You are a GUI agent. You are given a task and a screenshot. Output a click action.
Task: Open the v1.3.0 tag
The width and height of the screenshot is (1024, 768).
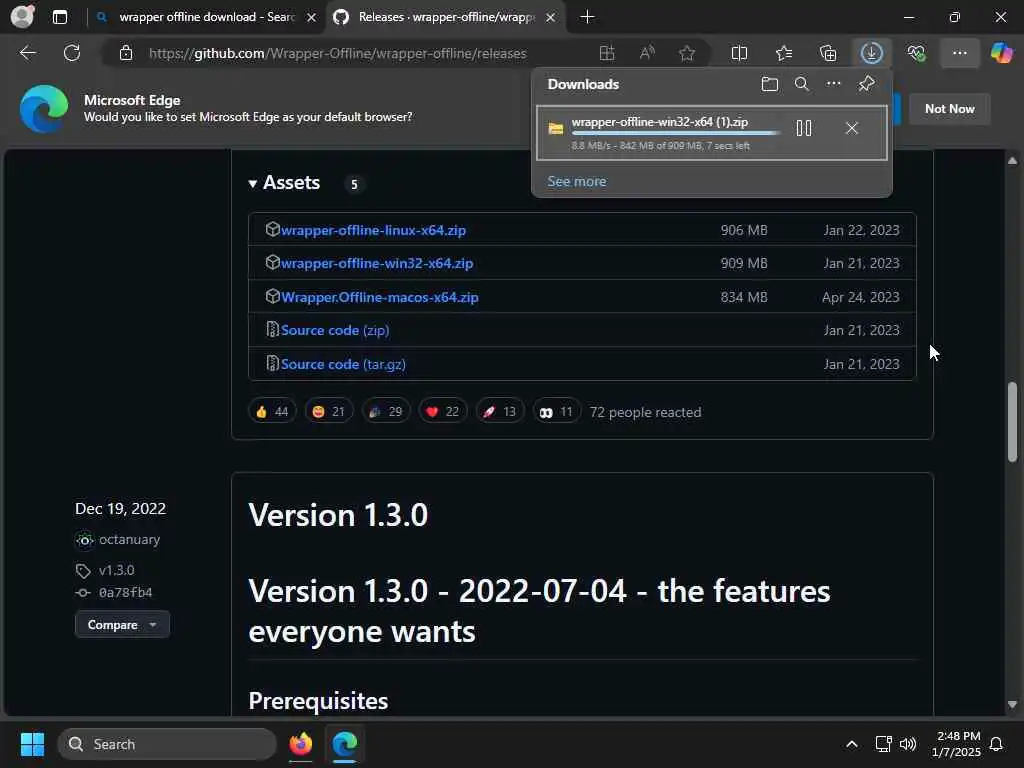coord(116,570)
